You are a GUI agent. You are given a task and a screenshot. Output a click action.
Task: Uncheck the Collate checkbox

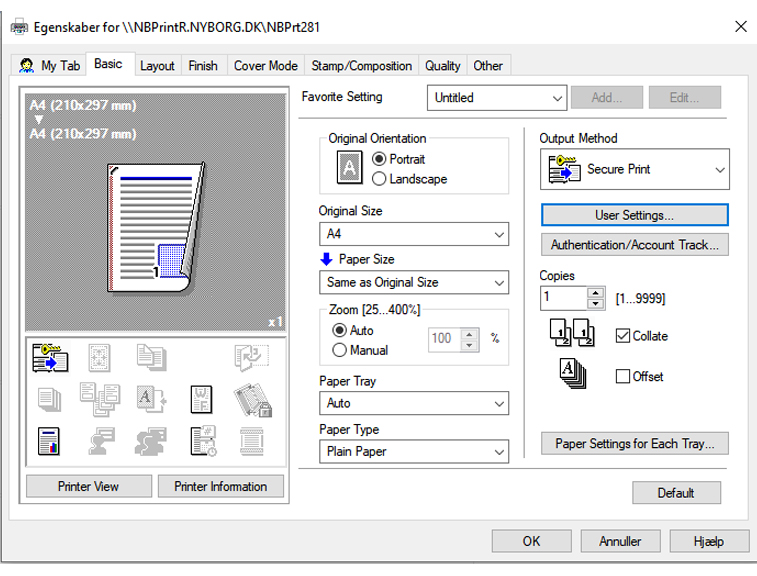[x=623, y=336]
